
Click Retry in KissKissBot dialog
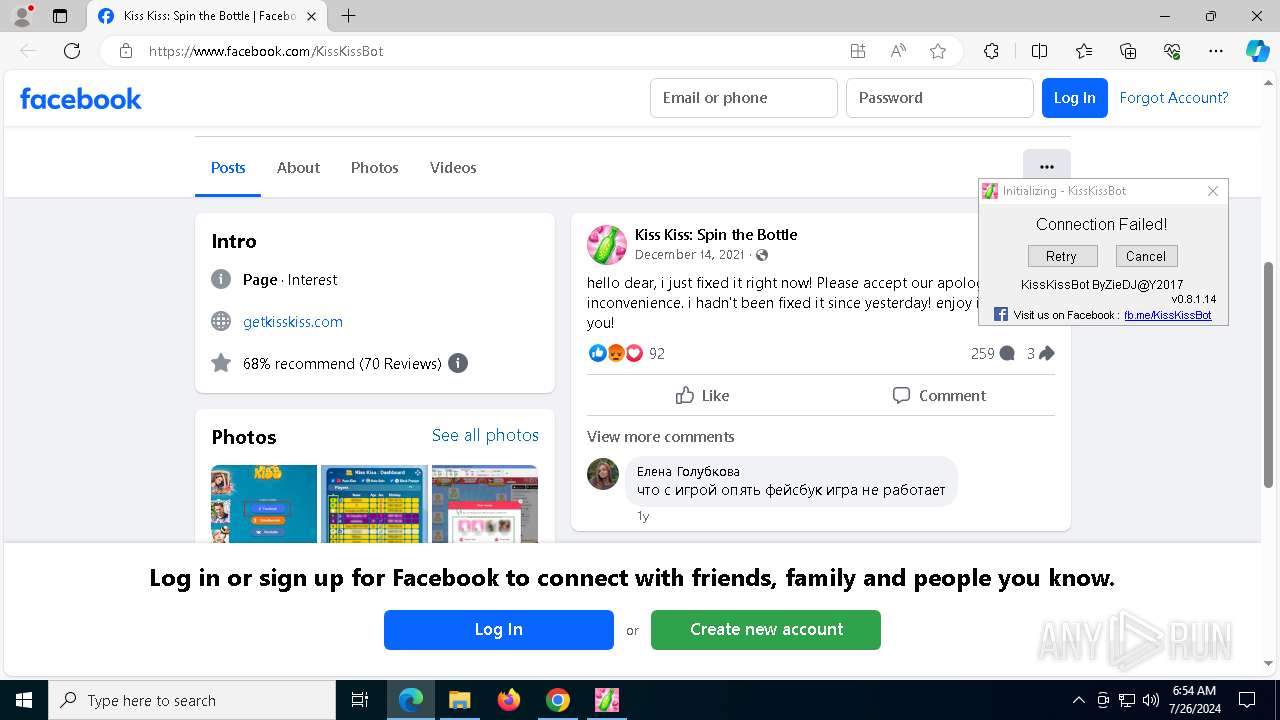1061,256
